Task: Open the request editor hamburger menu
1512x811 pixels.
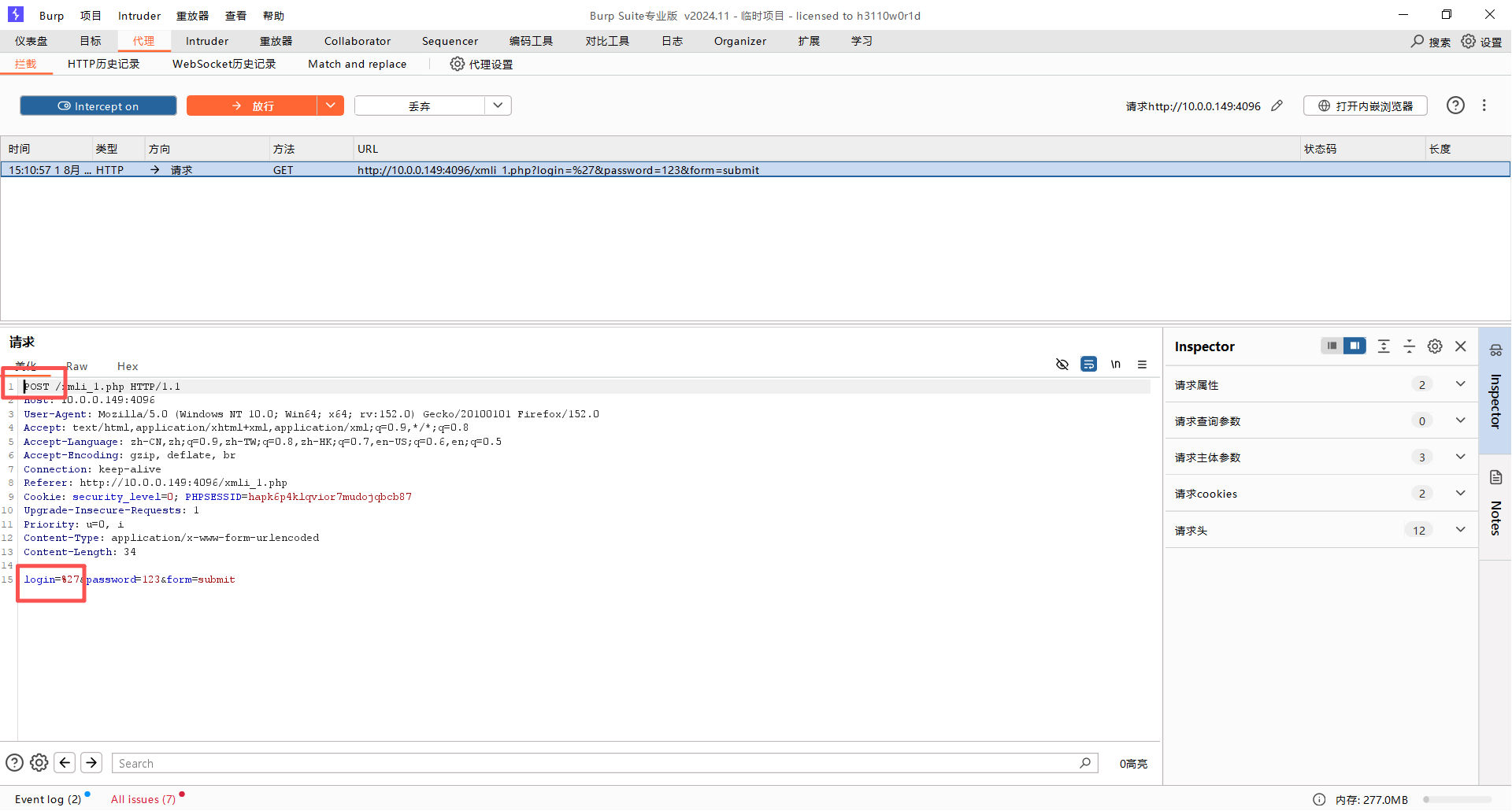Action: click(1142, 365)
